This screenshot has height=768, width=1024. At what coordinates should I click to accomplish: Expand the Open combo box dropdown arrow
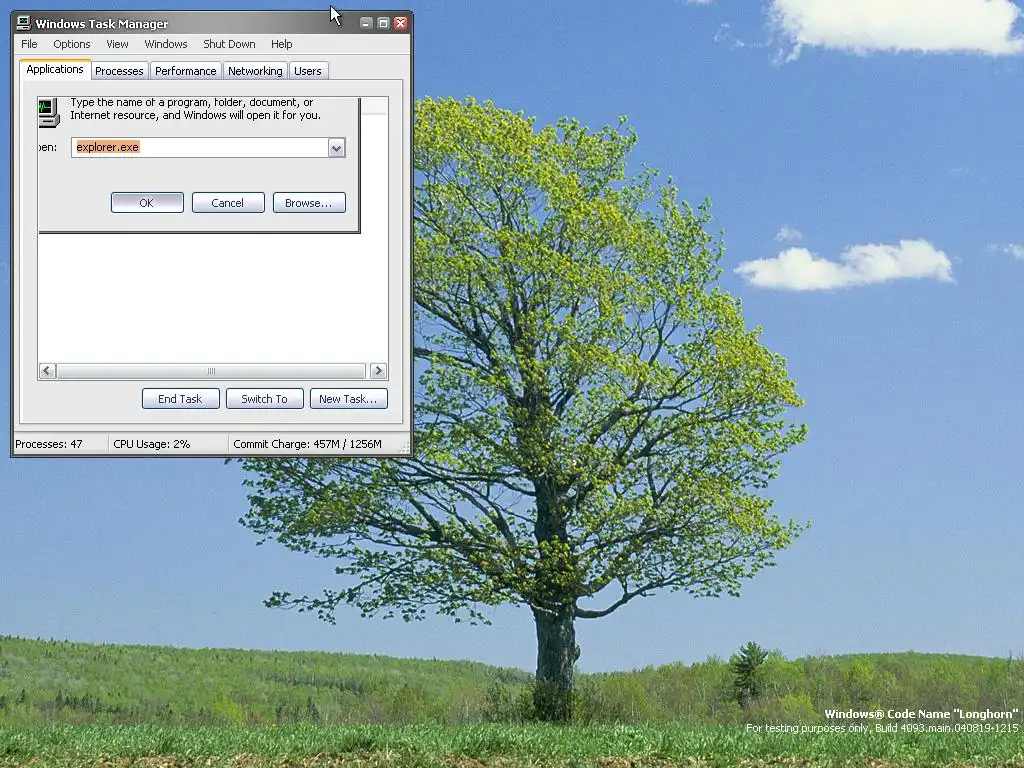point(336,148)
